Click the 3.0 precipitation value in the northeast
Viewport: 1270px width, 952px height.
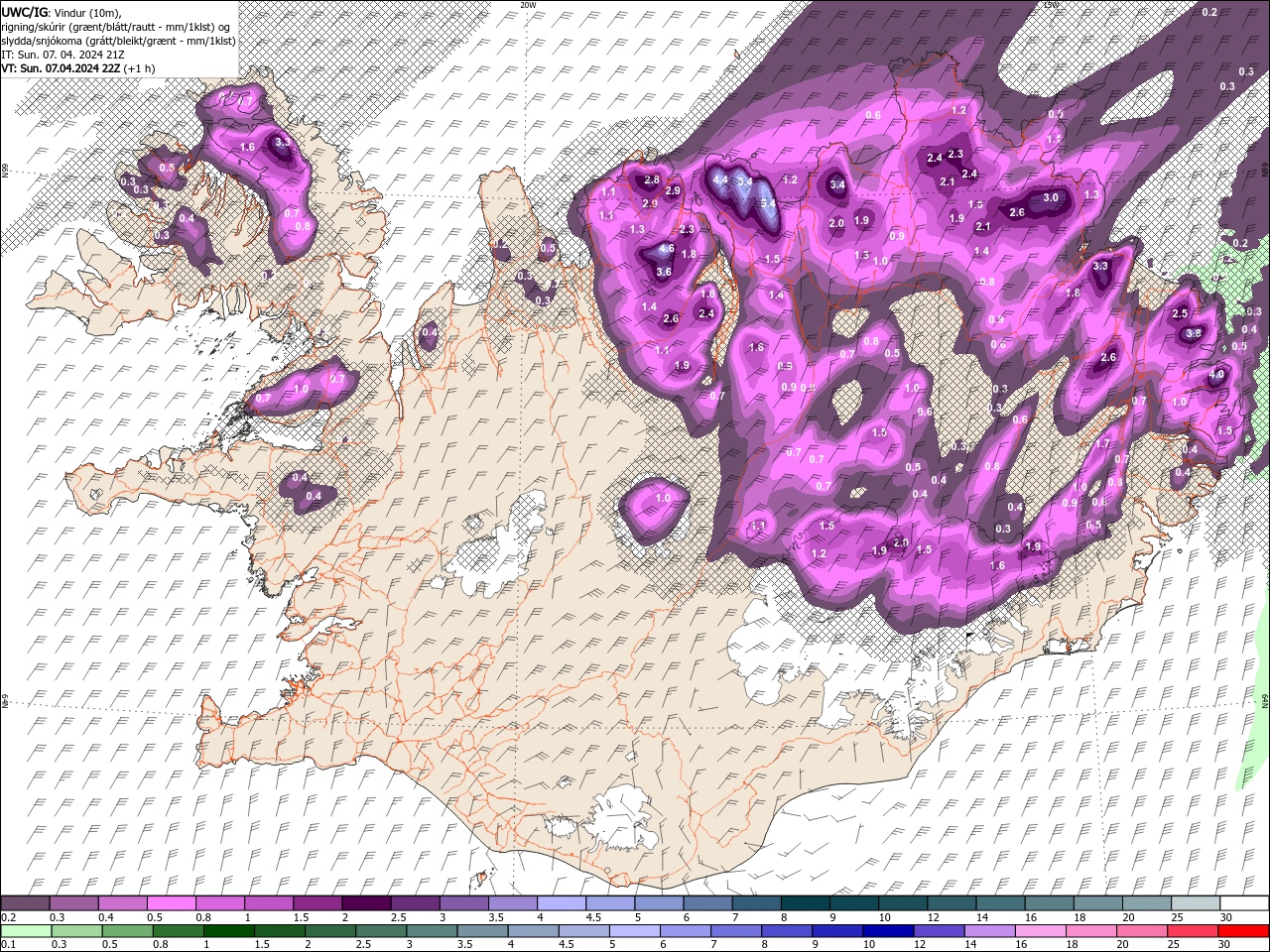click(1052, 197)
